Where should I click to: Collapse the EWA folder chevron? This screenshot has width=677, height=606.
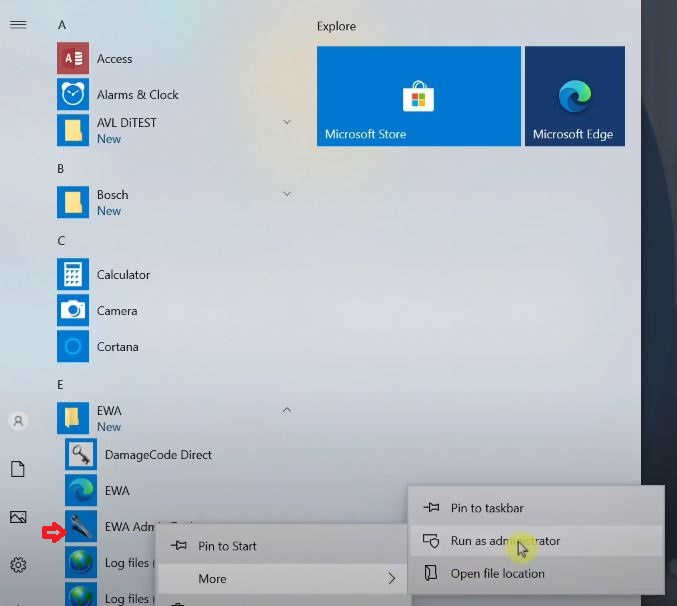point(287,410)
